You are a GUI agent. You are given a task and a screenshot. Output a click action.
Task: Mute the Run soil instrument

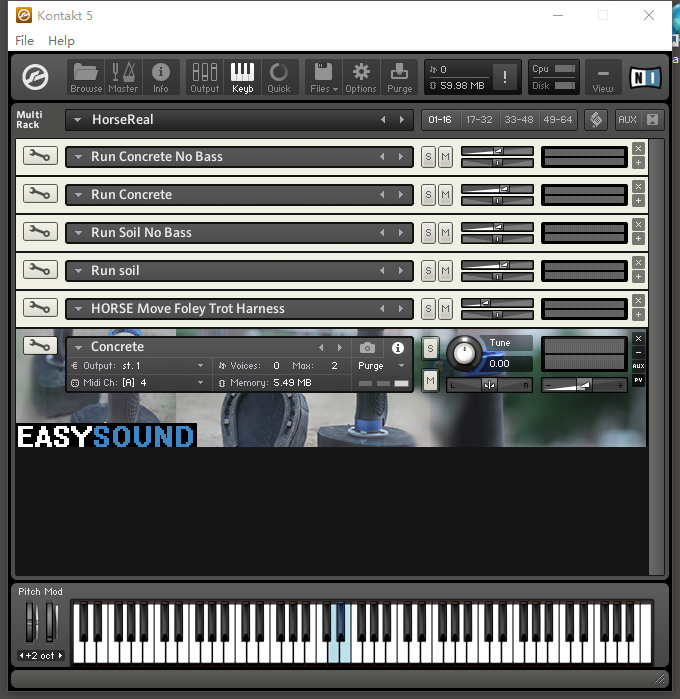[445, 271]
